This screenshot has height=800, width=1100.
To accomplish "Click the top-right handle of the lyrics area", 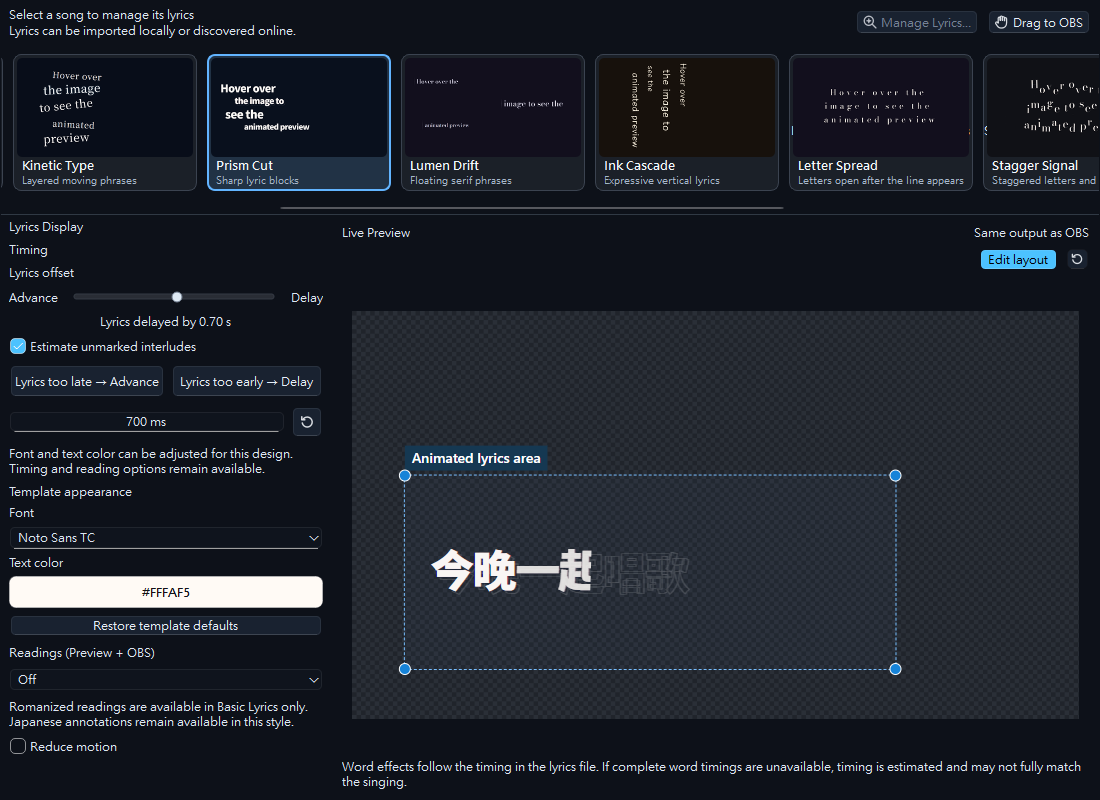I will click(x=895, y=476).
